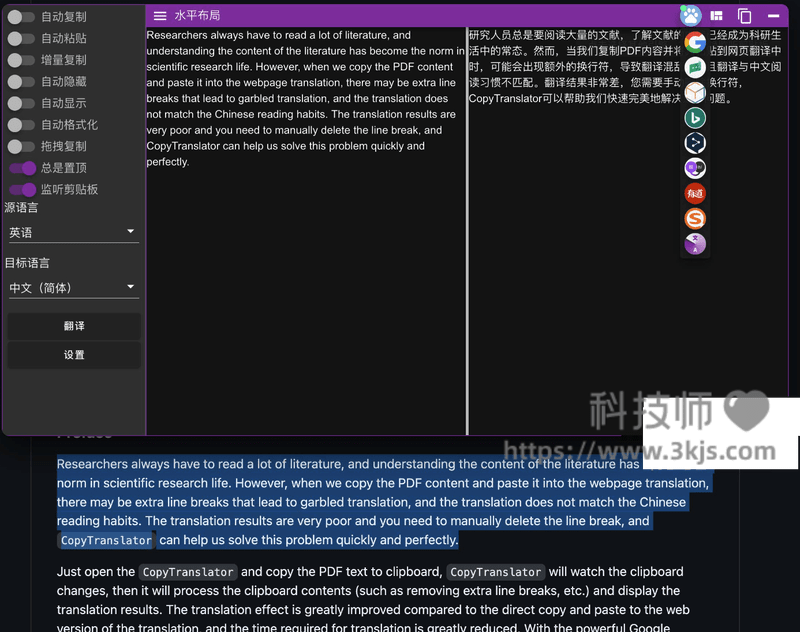Choose the purple double chat-bubble engine
Image resolution: width=800 pixels, height=632 pixels.
[695, 168]
